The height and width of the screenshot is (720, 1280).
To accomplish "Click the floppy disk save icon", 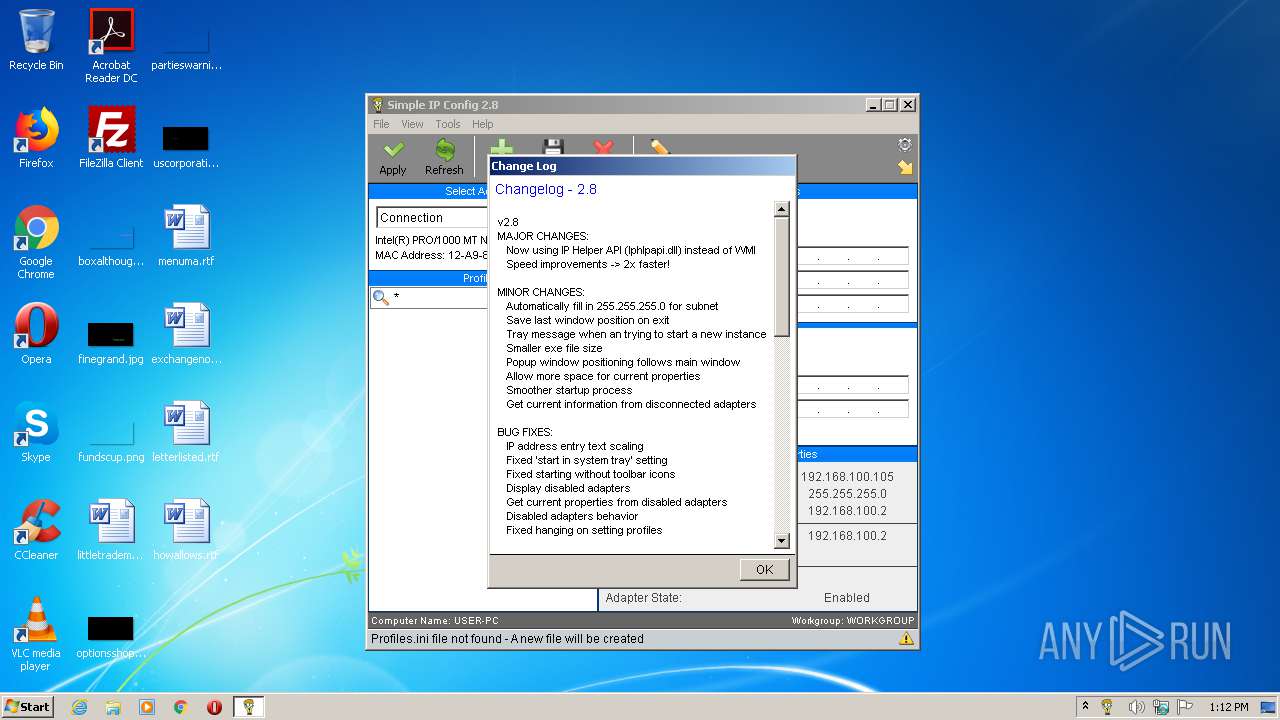I will pyautogui.click(x=552, y=147).
